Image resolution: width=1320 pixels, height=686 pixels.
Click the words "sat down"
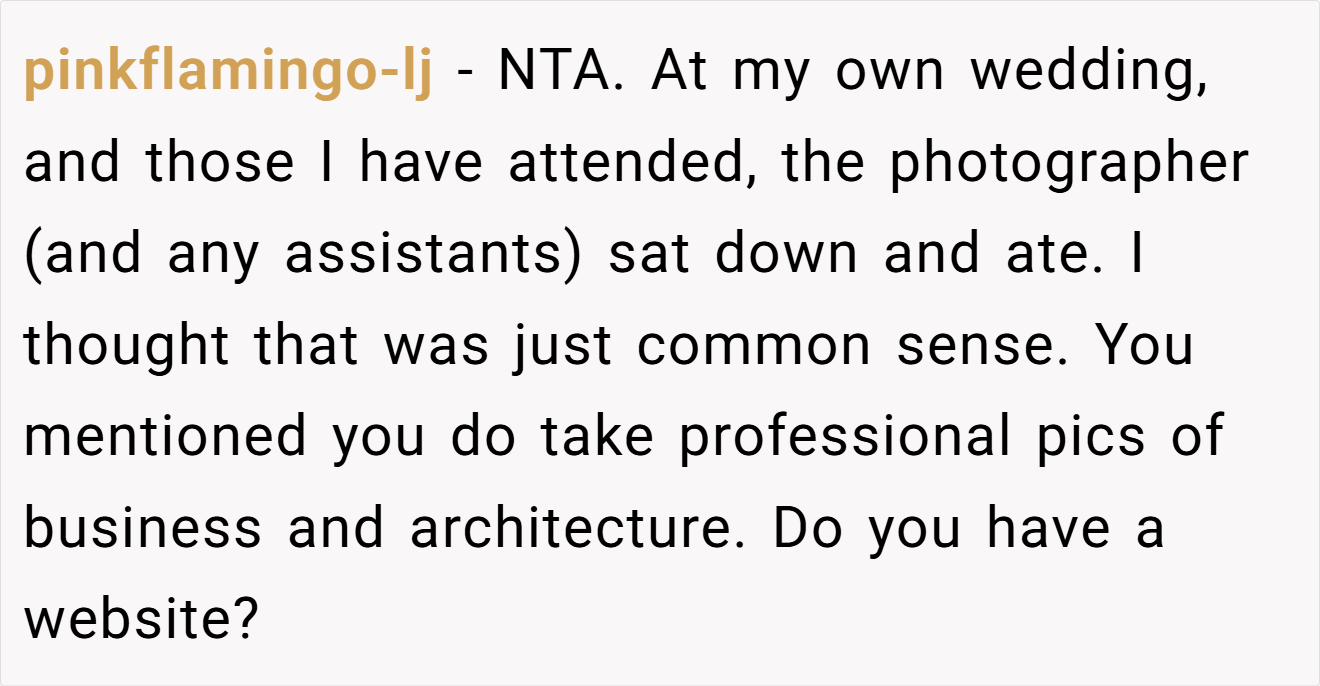tap(733, 254)
